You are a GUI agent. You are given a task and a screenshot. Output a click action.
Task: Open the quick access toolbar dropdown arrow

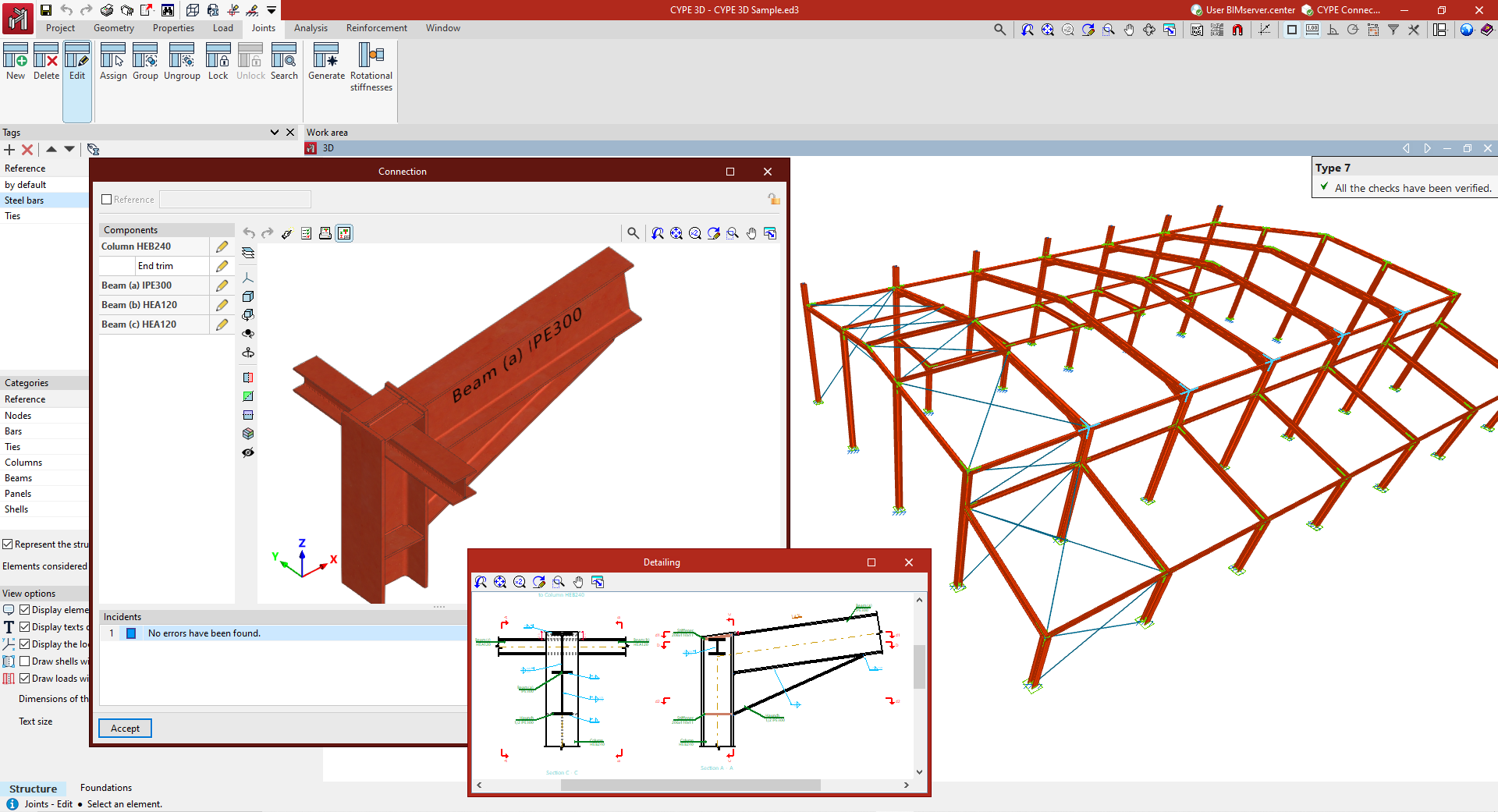click(272, 10)
